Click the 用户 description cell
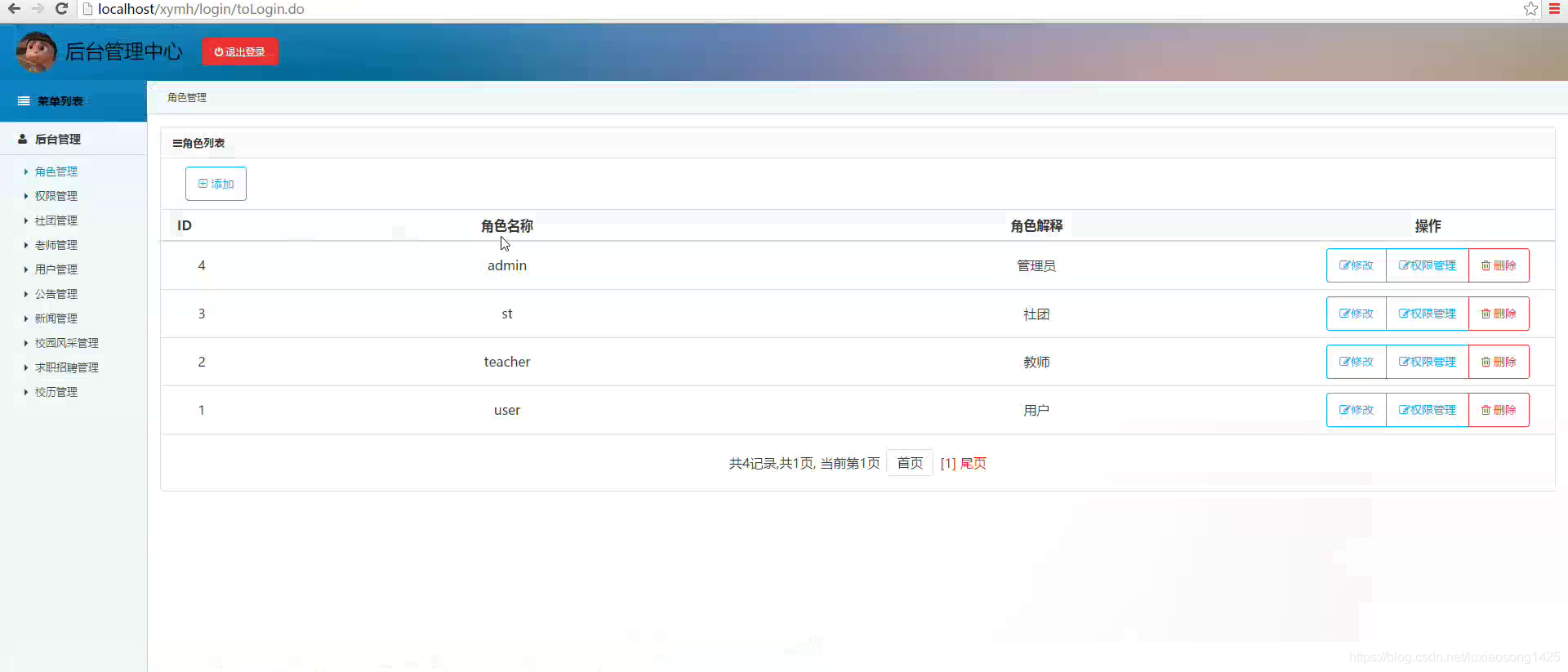 1036,410
